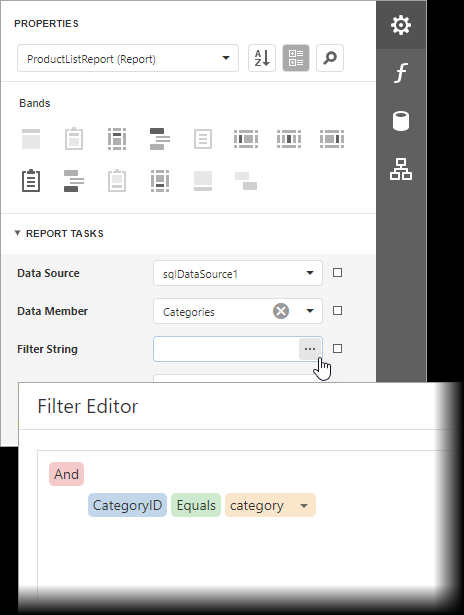Open the Field List database icon
This screenshot has width=464, height=615.
point(401,121)
